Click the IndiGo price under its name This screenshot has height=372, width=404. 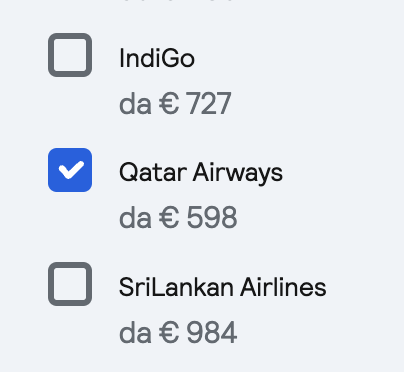175,104
